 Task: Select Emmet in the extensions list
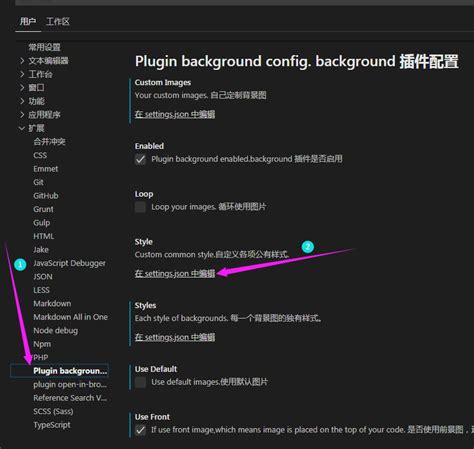46,169
